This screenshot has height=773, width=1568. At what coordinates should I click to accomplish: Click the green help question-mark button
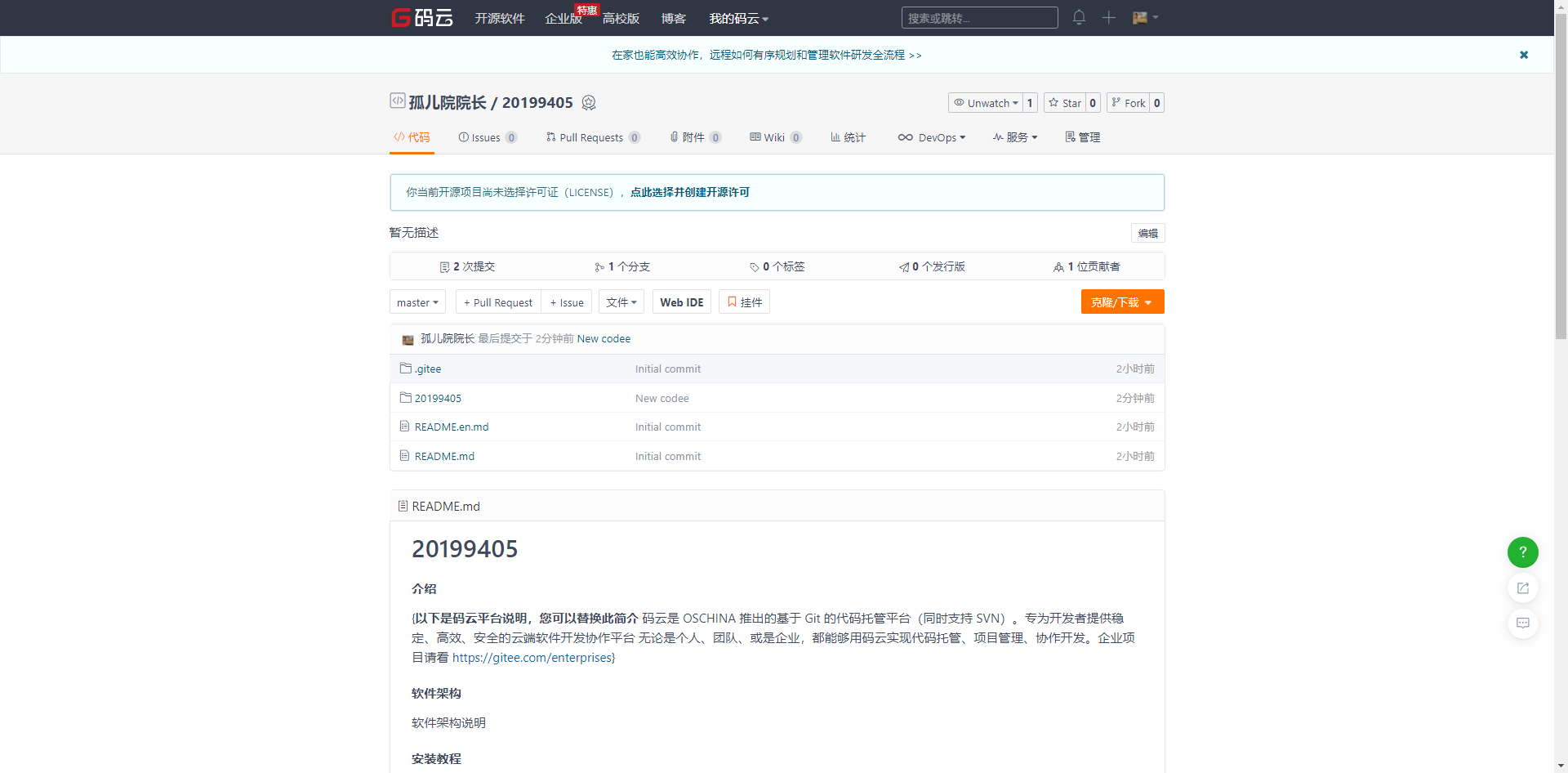pos(1523,552)
